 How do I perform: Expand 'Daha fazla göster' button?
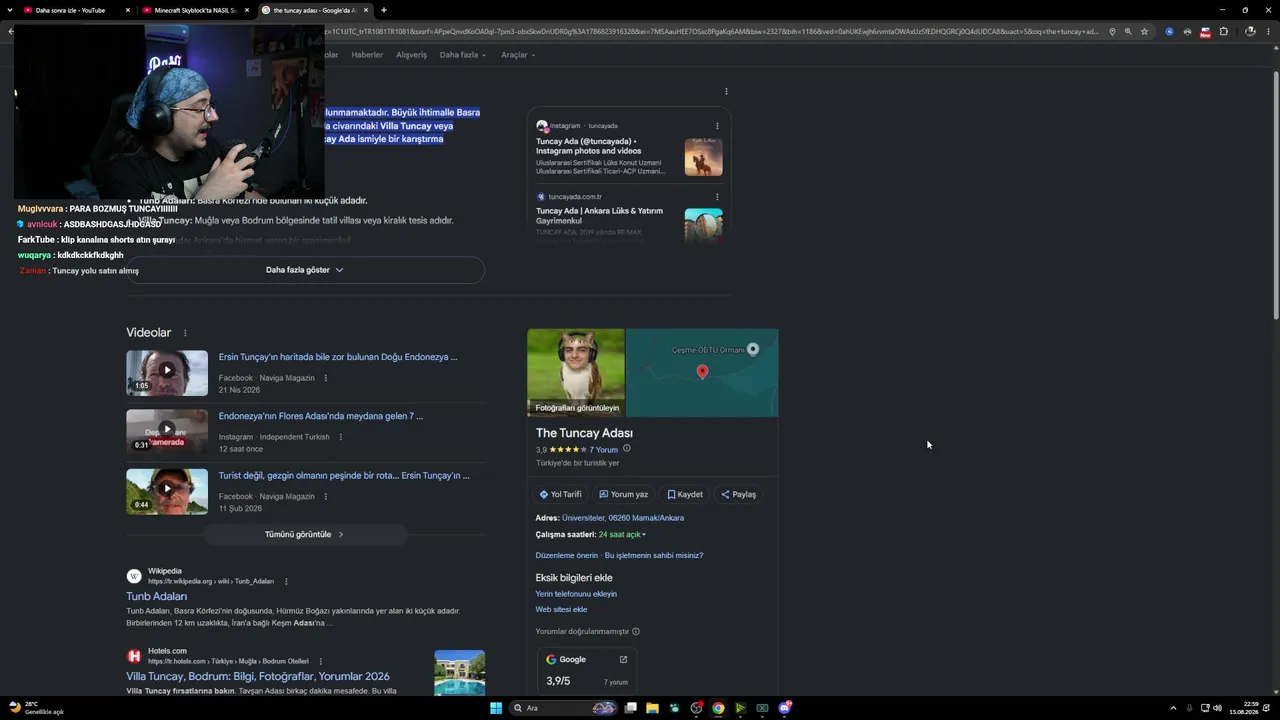coord(305,270)
